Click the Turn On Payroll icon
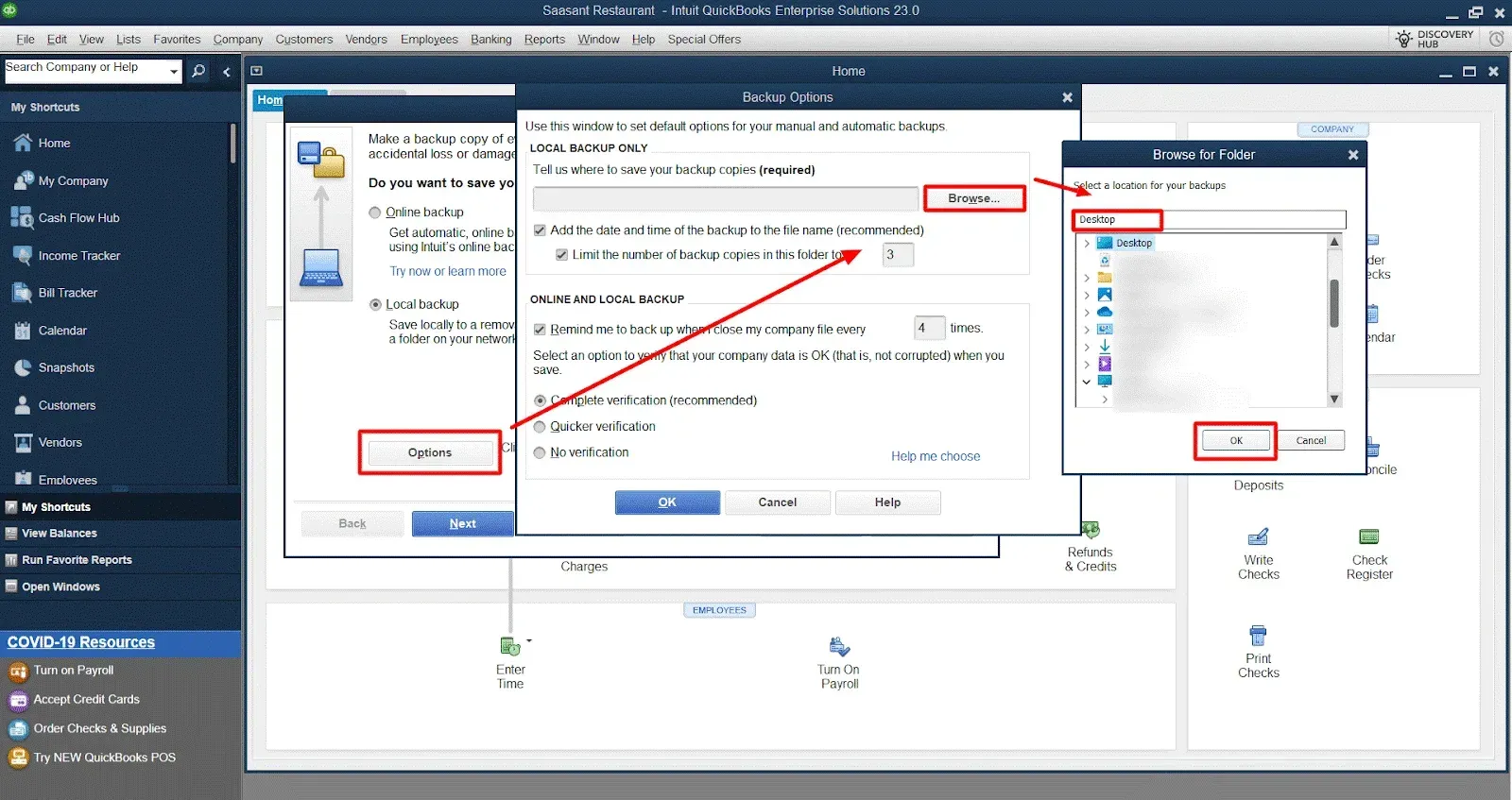Screen dimensions: 1512x800 [x=839, y=647]
